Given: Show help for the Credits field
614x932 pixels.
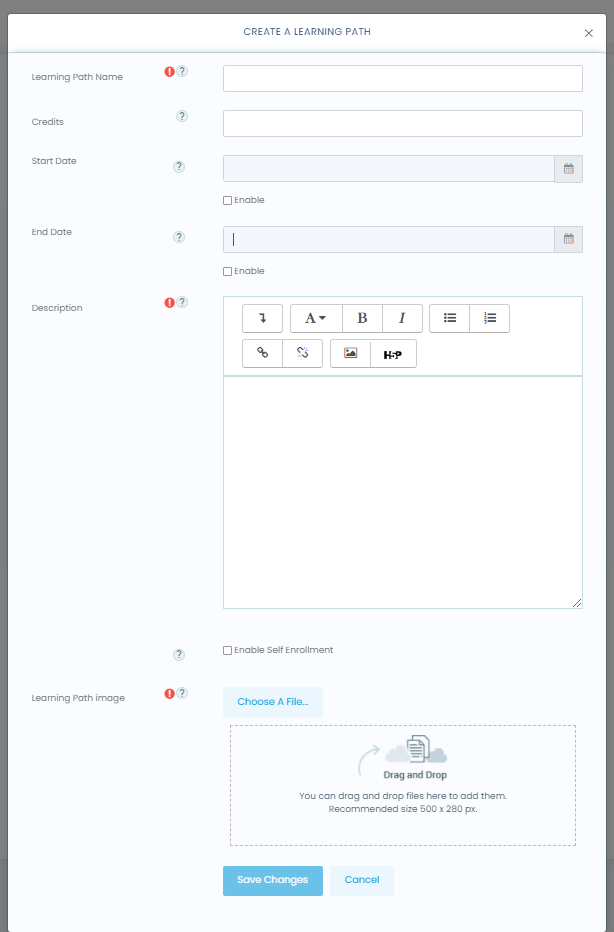Looking at the screenshot, I should (182, 116).
